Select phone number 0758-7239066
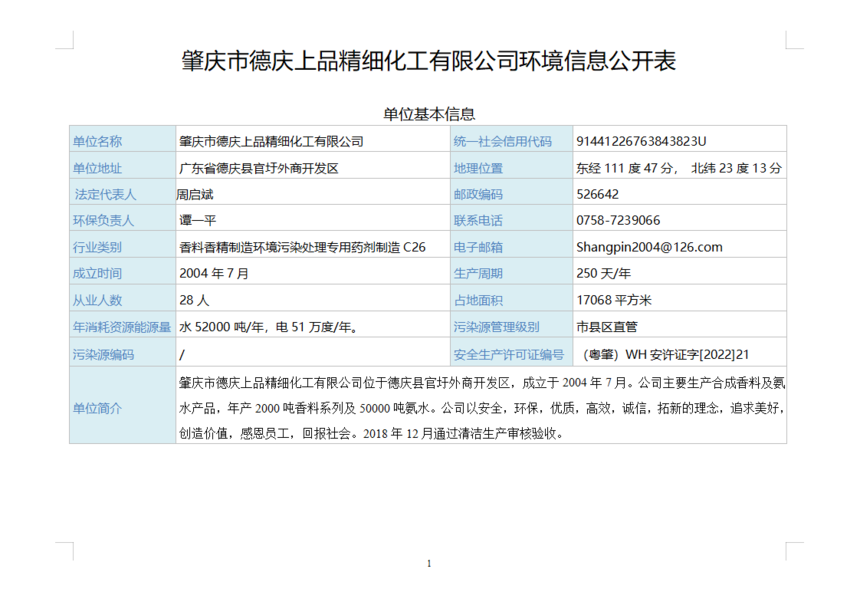 pyautogui.click(x=618, y=221)
